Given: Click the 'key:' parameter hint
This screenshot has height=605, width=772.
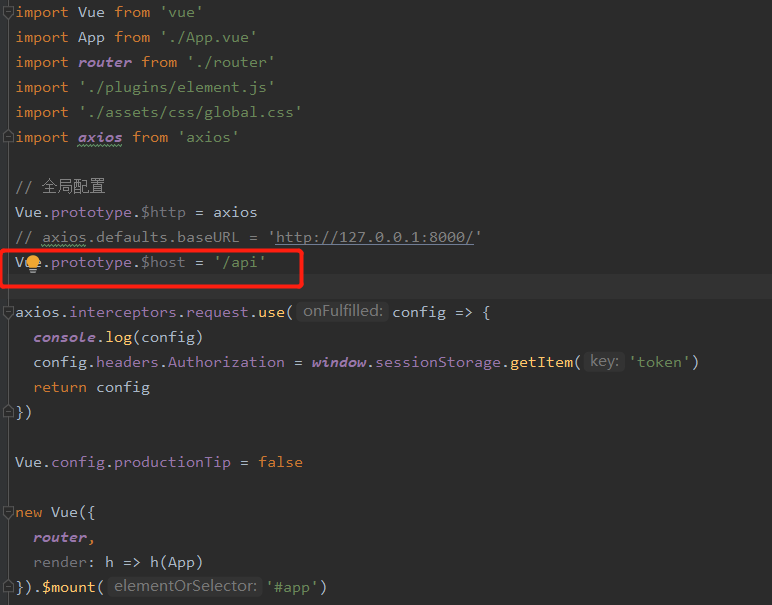Looking at the screenshot, I should [x=604, y=362].
